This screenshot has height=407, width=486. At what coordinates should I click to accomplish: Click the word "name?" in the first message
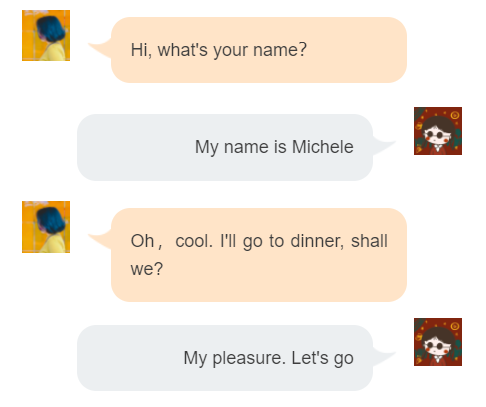280,50
